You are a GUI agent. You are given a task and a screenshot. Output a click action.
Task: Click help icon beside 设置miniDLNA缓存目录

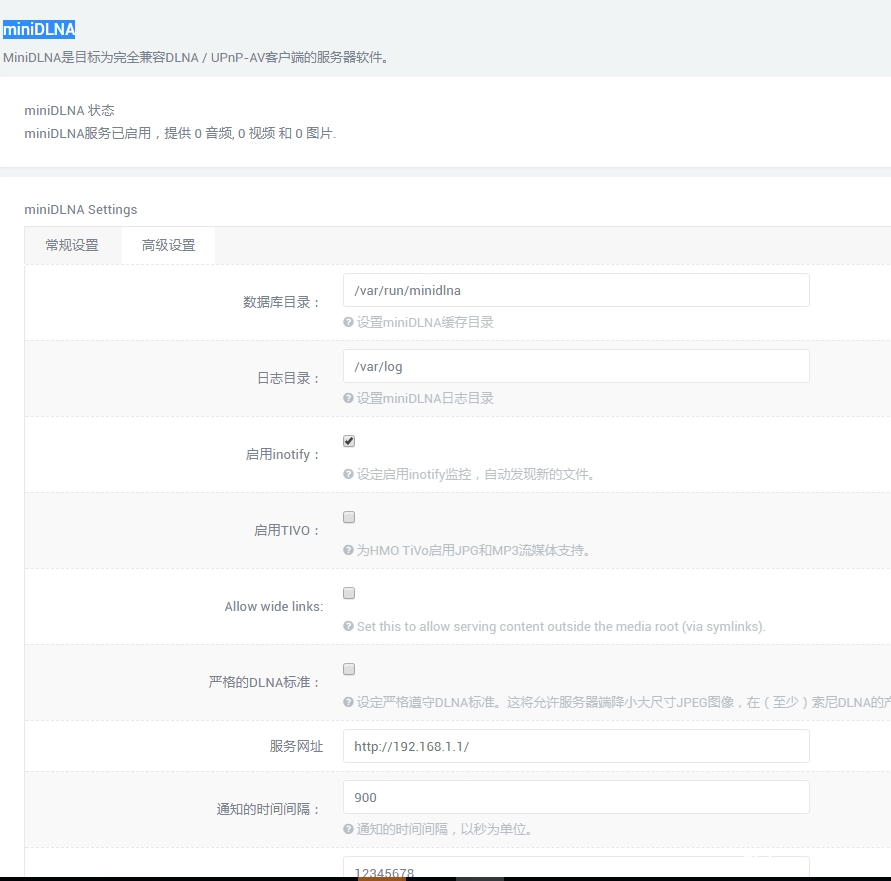348,322
